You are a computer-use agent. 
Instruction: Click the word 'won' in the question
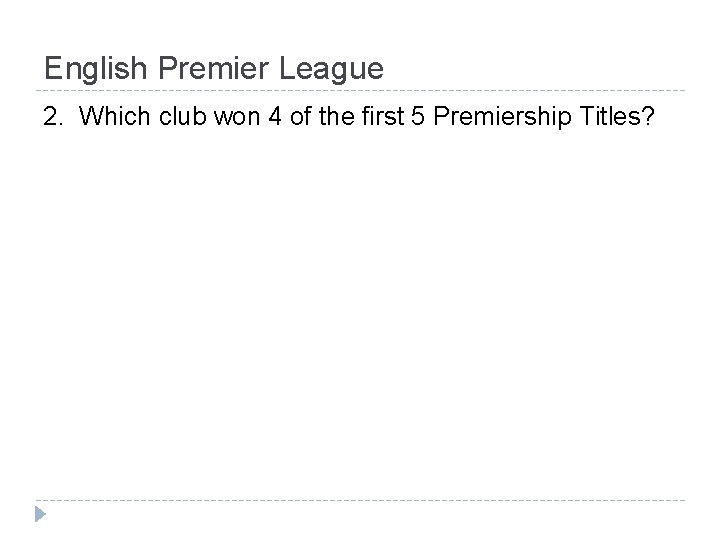tap(237, 118)
